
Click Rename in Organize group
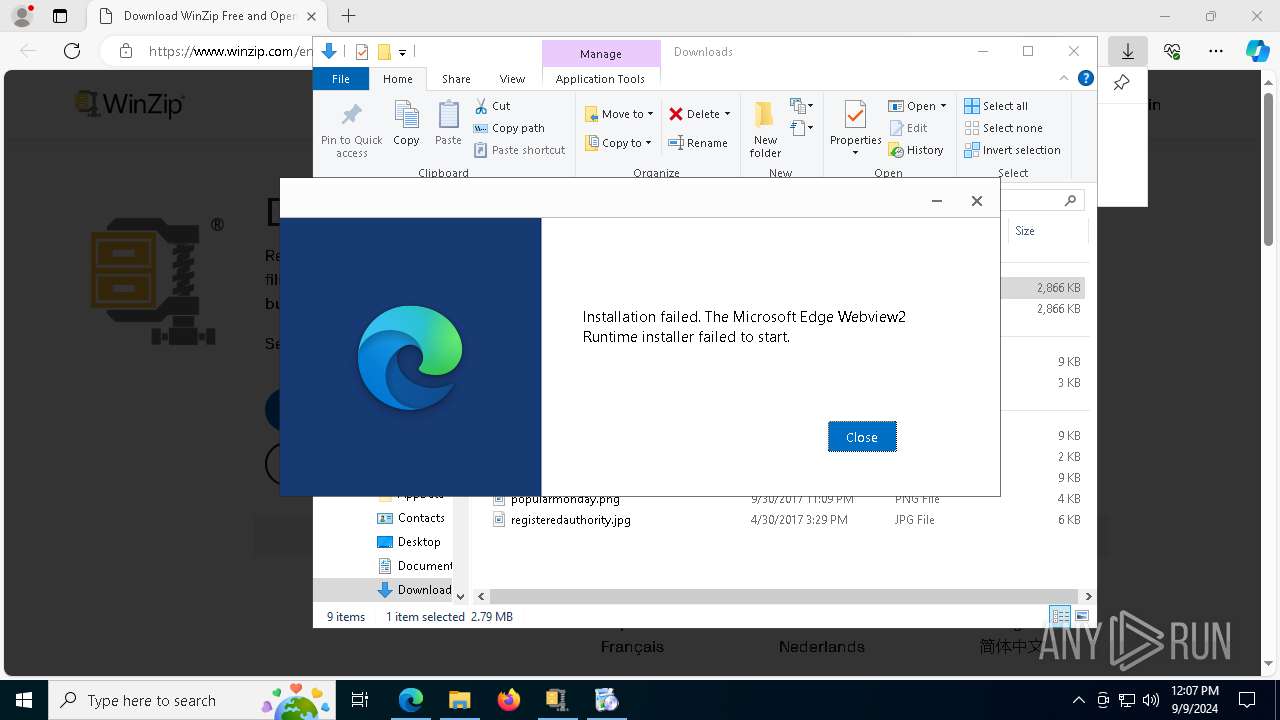tap(698, 143)
